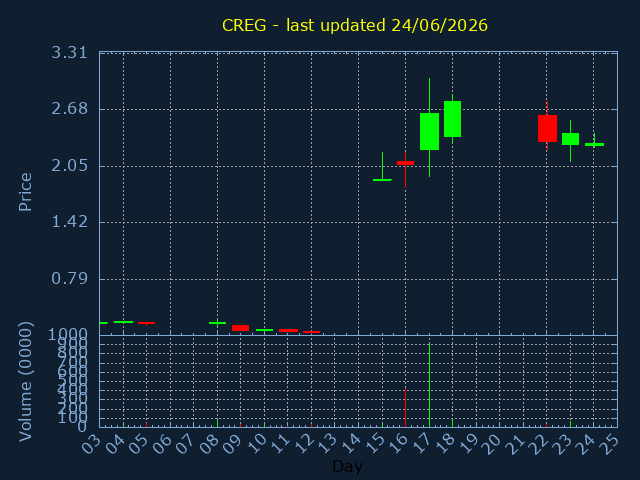Click the vertical Price axis title
Image resolution: width=640 pixels, height=480 pixels.
click(x=25, y=192)
